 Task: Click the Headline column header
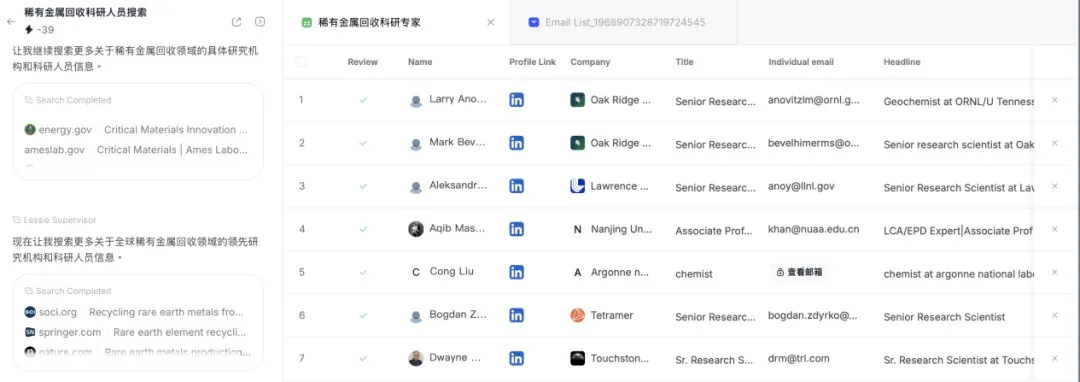(x=902, y=62)
